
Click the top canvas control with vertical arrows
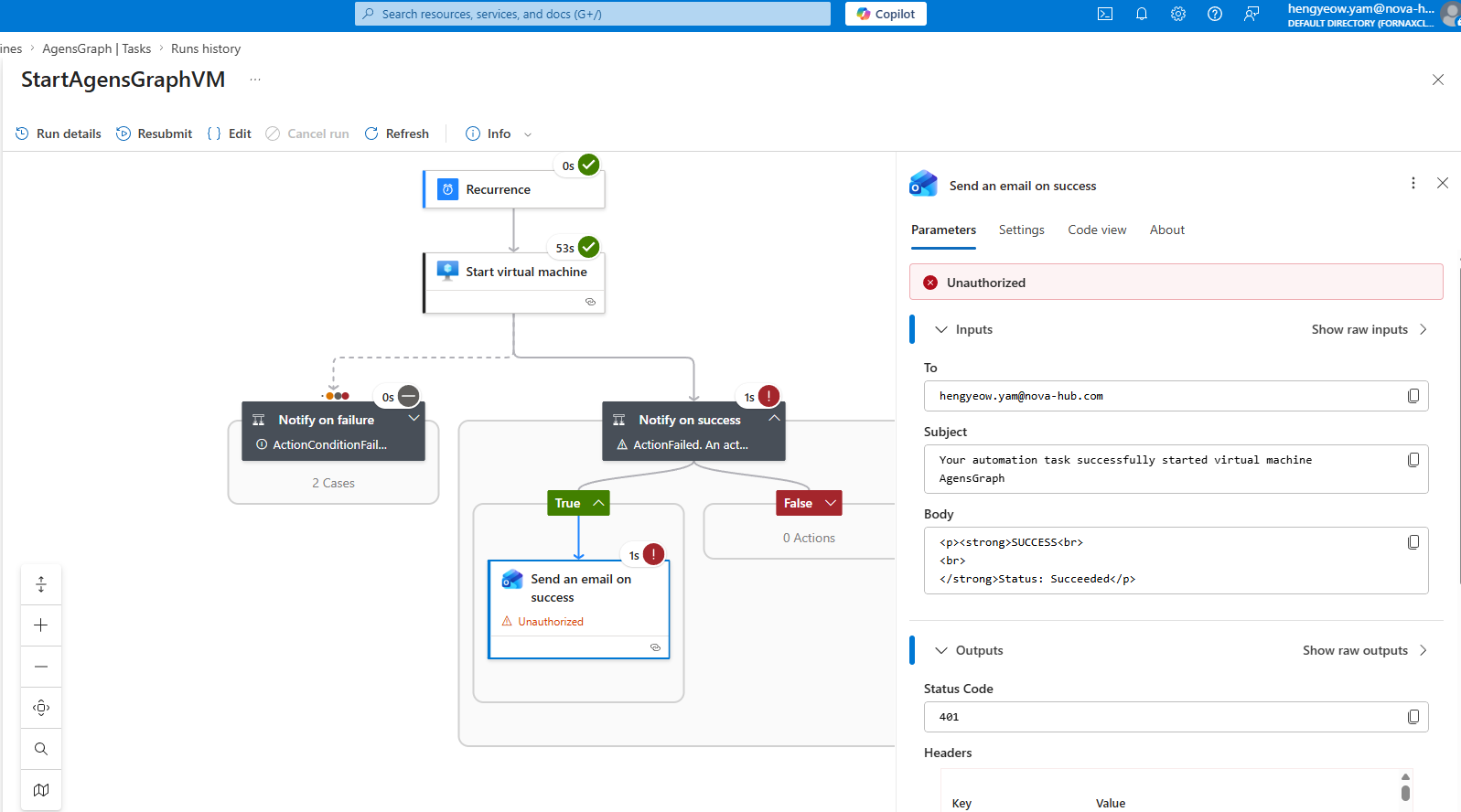[x=41, y=584]
